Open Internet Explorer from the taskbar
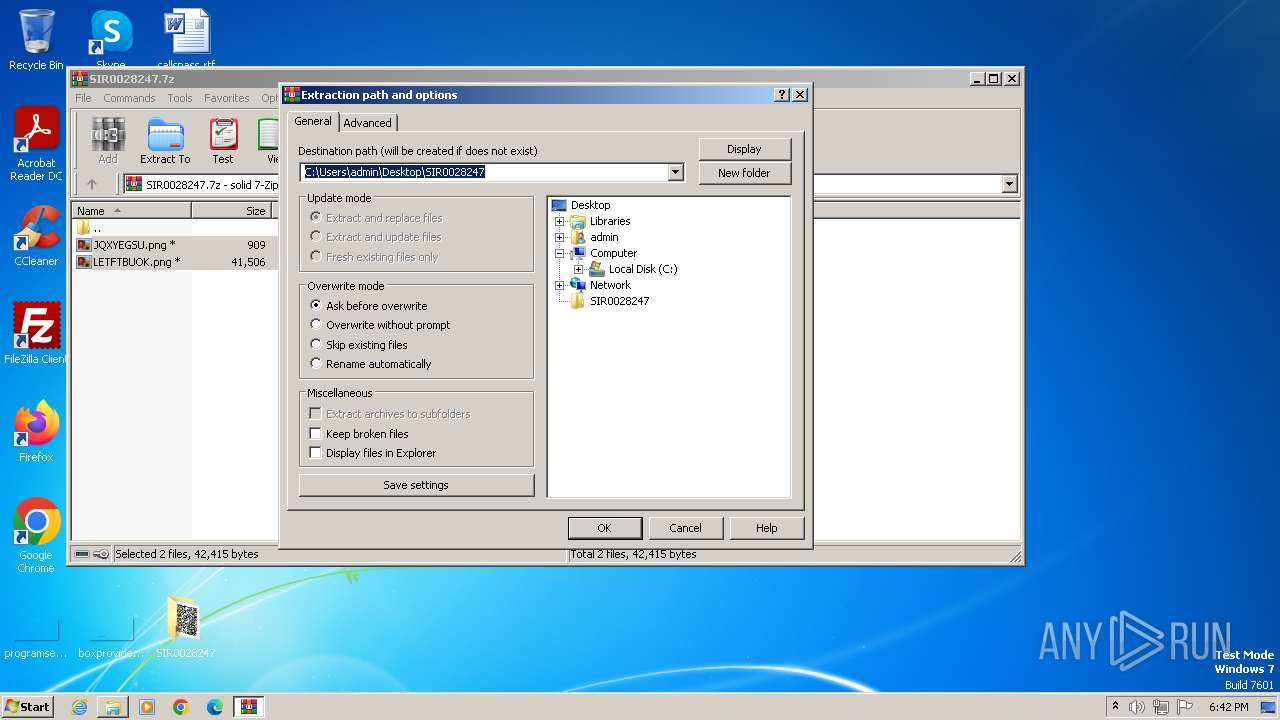This screenshot has width=1280, height=720. point(79,707)
